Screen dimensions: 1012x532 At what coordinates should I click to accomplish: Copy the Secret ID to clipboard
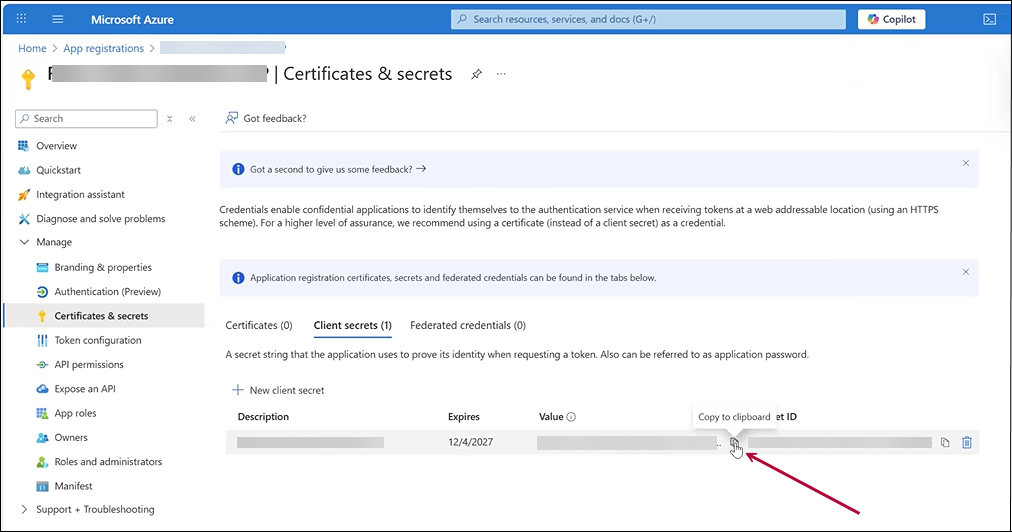coord(945,442)
